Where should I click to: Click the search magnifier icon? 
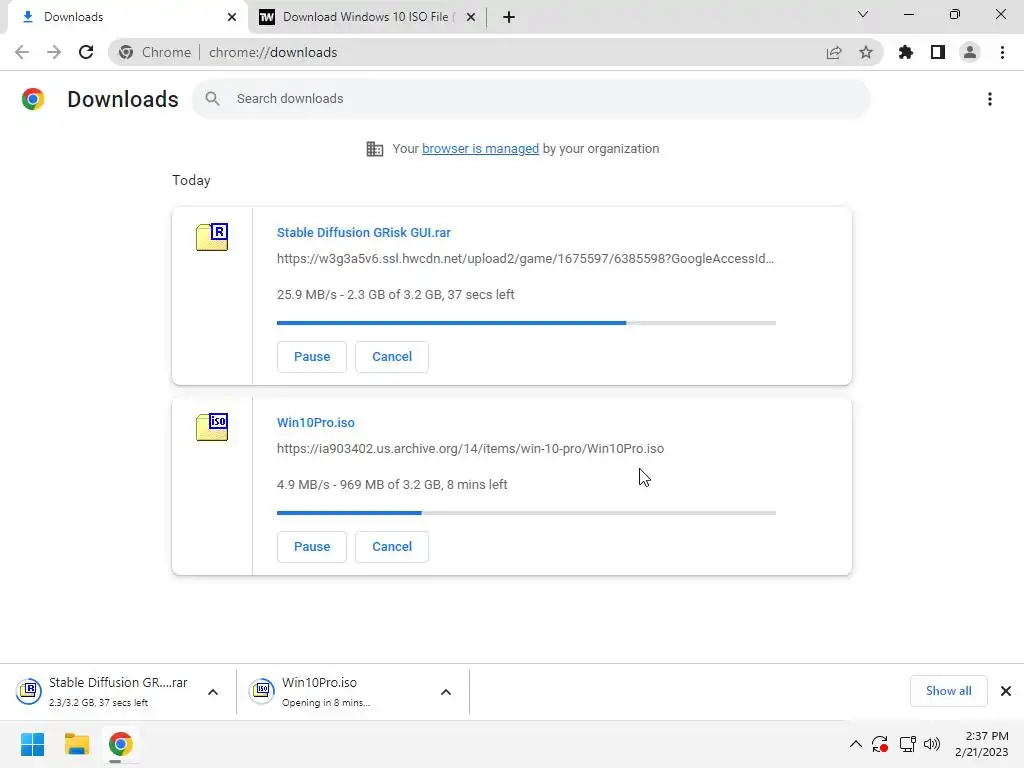pos(212,99)
